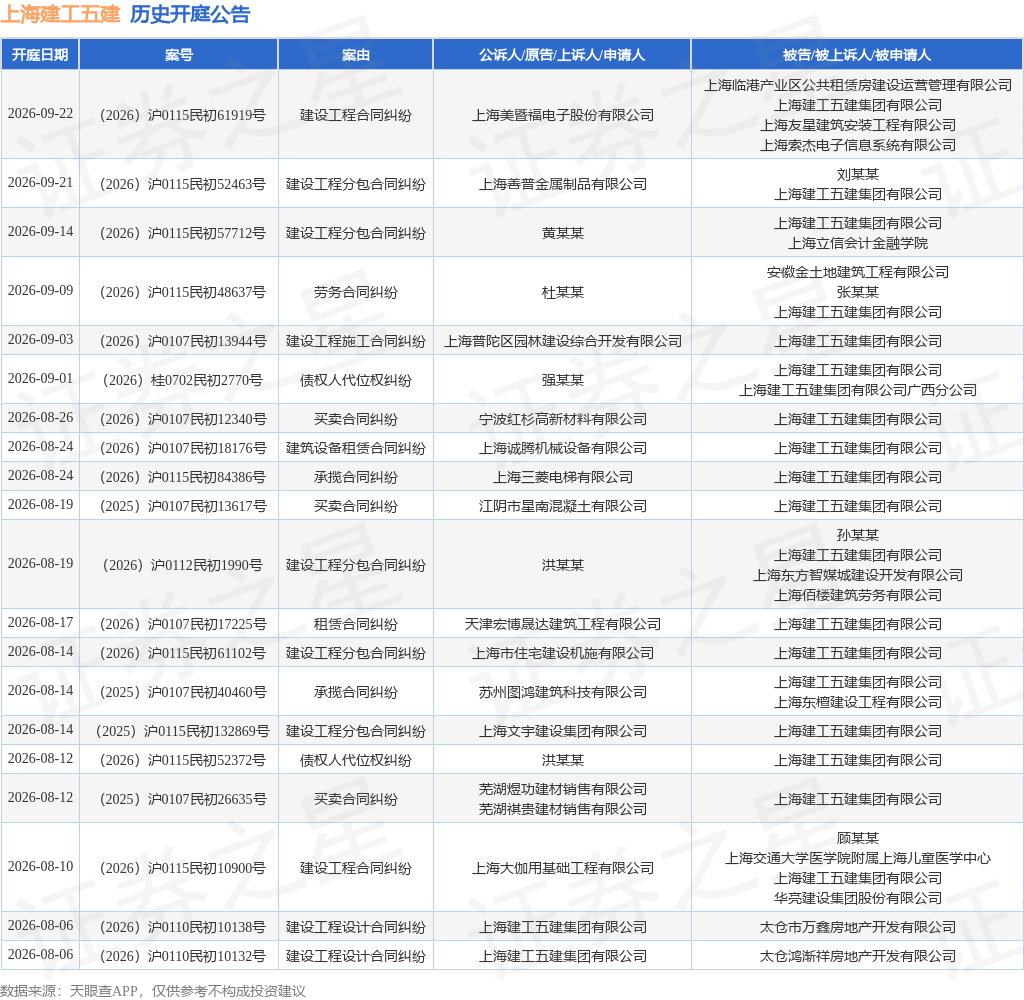Select plaintiff 上海美暨福电子股份有限公司

coord(563,115)
